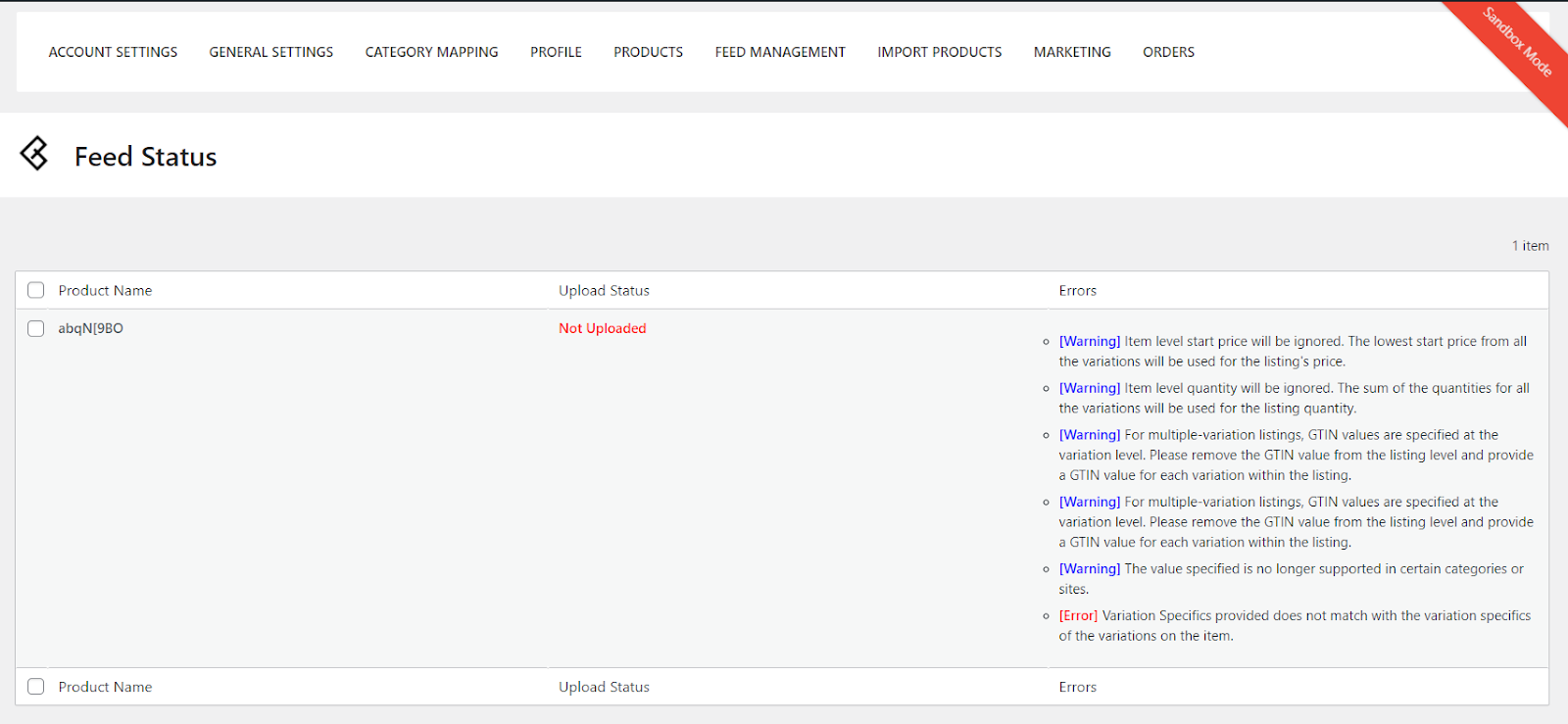
Task: Click the warning about item level start price
Action: 1293,352
